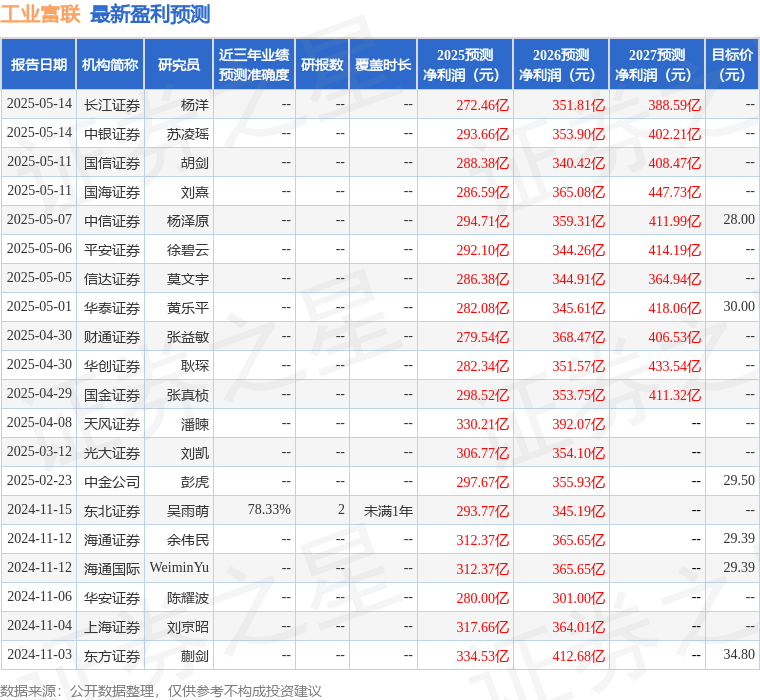The height and width of the screenshot is (700, 760).
Task: Click the 目标价 column header
Action: coord(733,65)
